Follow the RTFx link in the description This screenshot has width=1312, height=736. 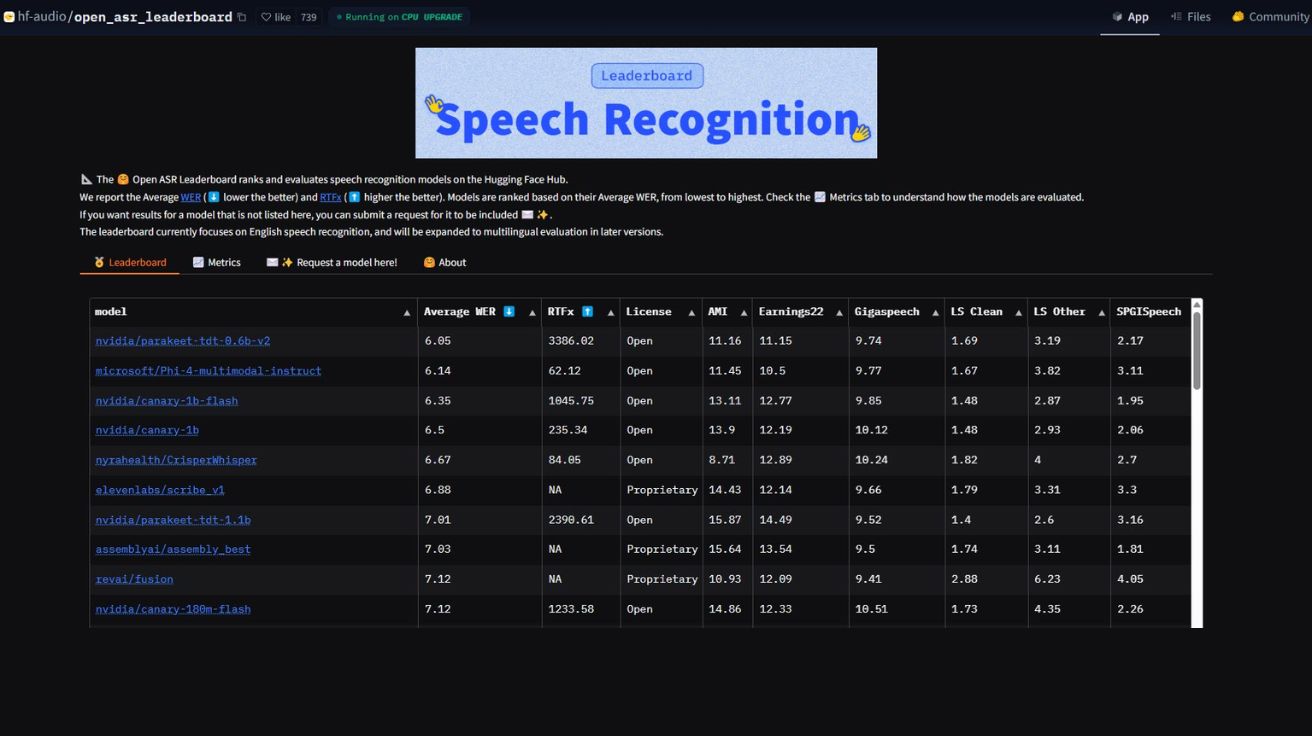click(331, 197)
